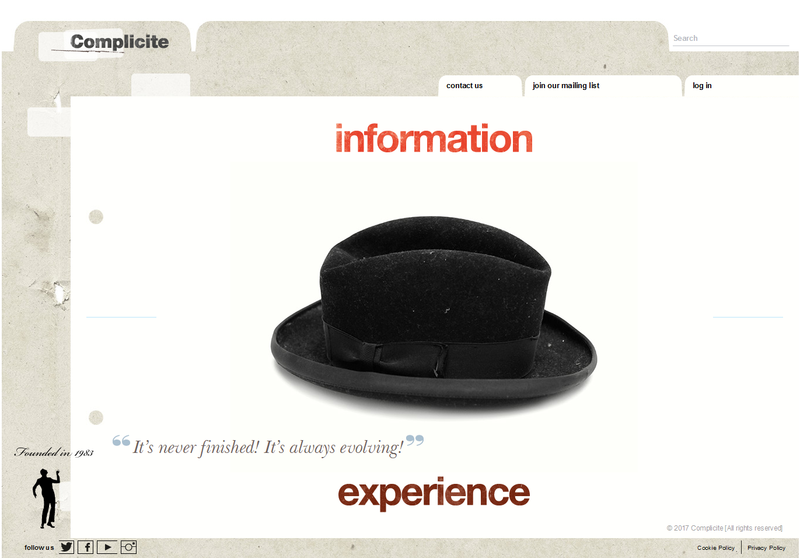
Task: Select the blank folder tab beside logo
Action: tap(433, 37)
